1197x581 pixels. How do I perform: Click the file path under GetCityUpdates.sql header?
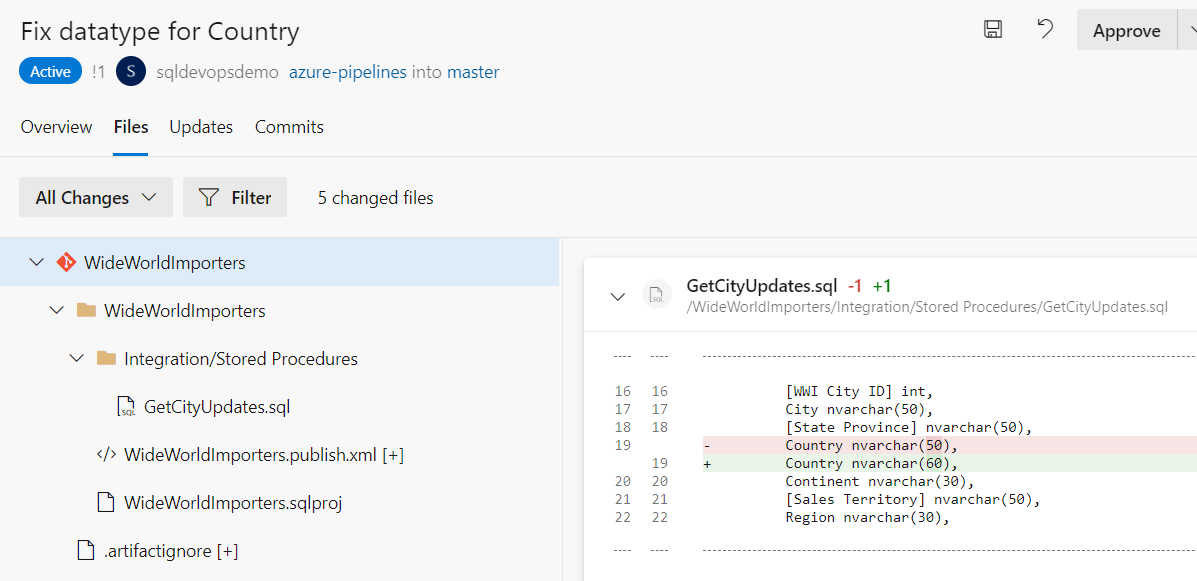point(928,307)
